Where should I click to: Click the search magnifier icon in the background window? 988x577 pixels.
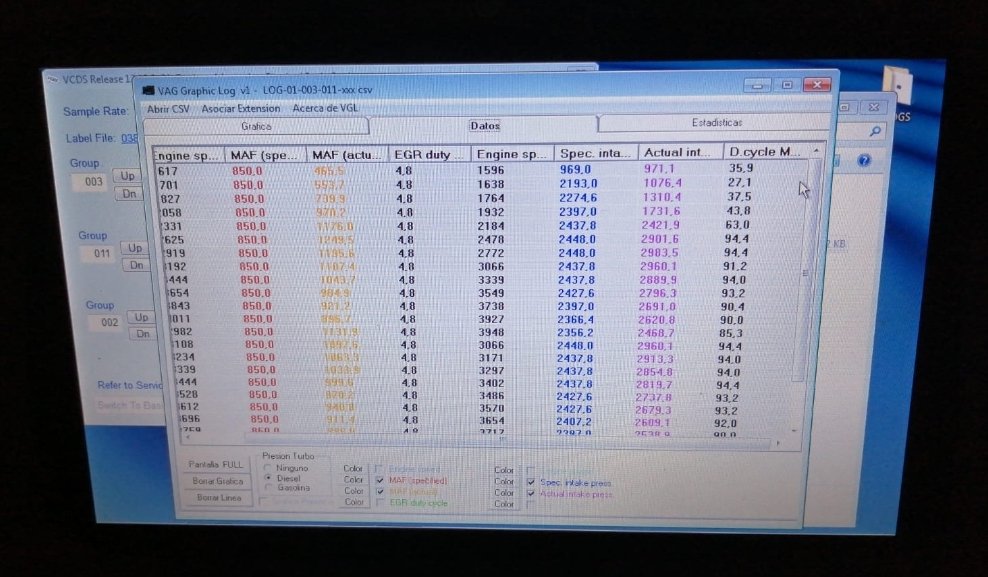tap(875, 131)
